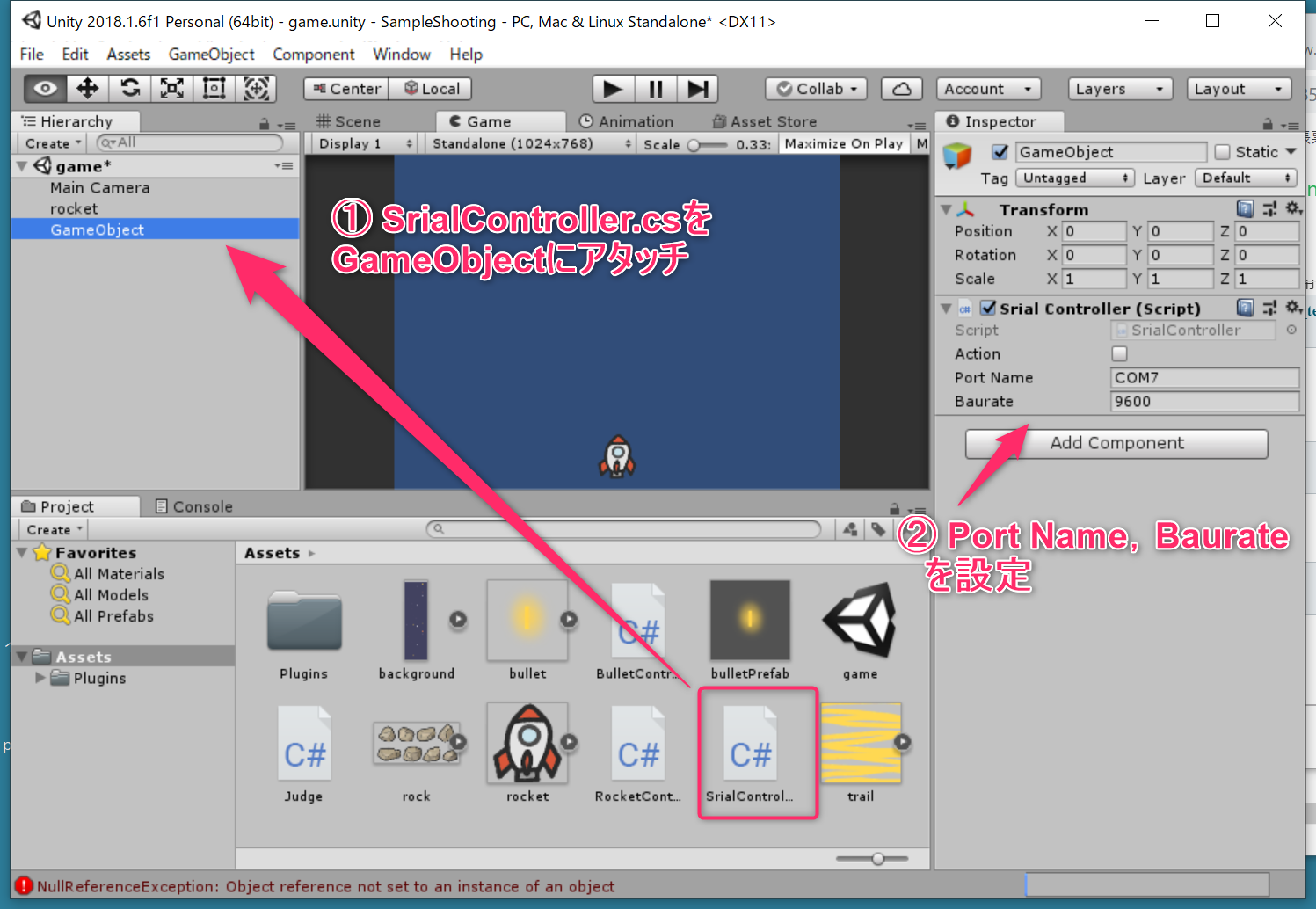Image resolution: width=1316 pixels, height=909 pixels.
Task: Open the Assets menu
Action: [x=128, y=55]
